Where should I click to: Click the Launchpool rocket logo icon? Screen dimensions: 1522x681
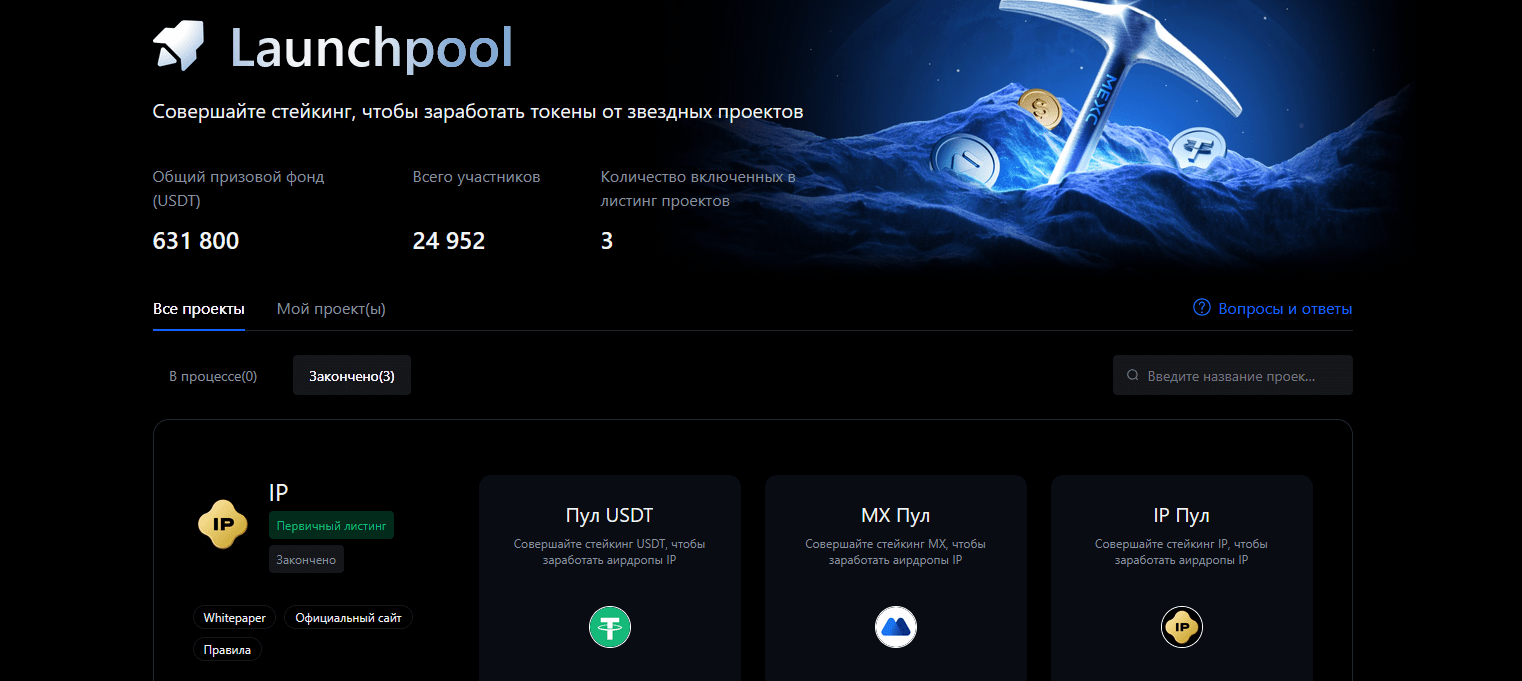(x=179, y=46)
